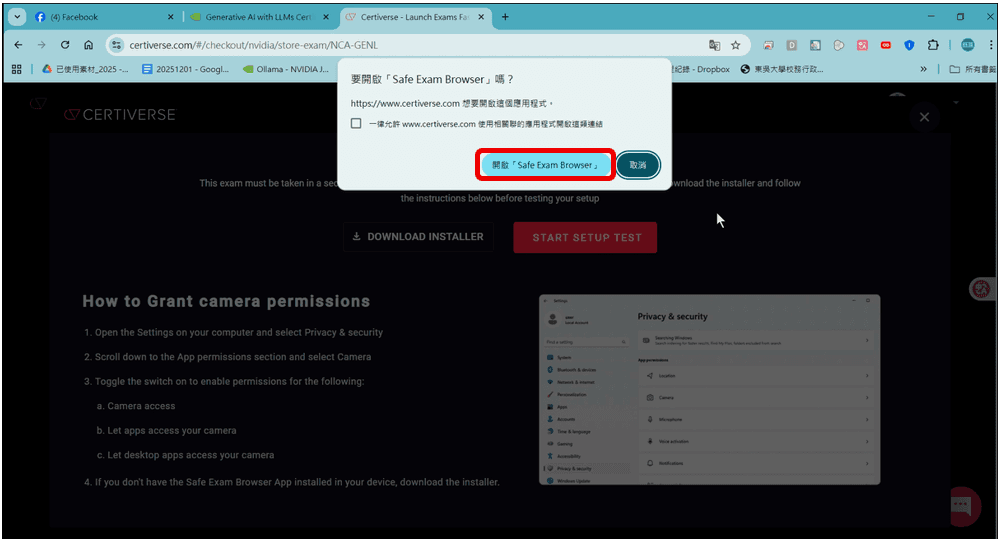The image size is (1000, 541).
Task: Tick the always allow www.certiverse.com checkbox
Action: [x=356, y=123]
